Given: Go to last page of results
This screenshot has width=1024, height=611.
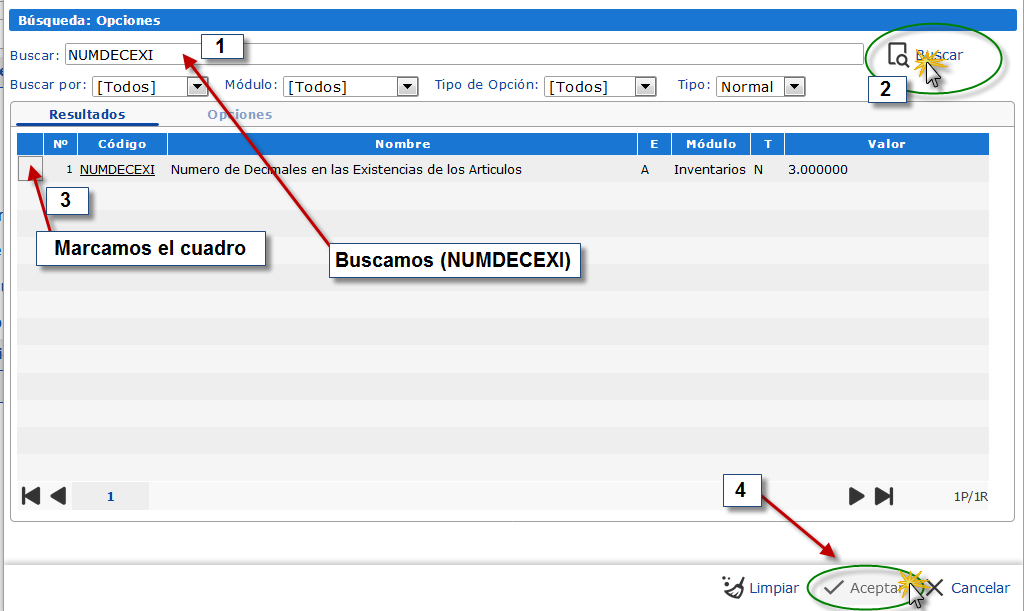Looking at the screenshot, I should [x=884, y=496].
